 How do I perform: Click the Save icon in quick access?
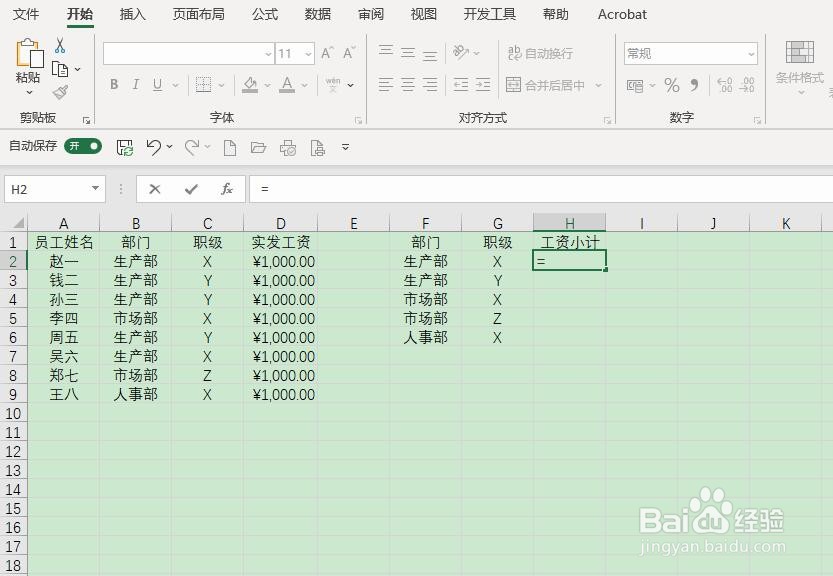[x=125, y=148]
